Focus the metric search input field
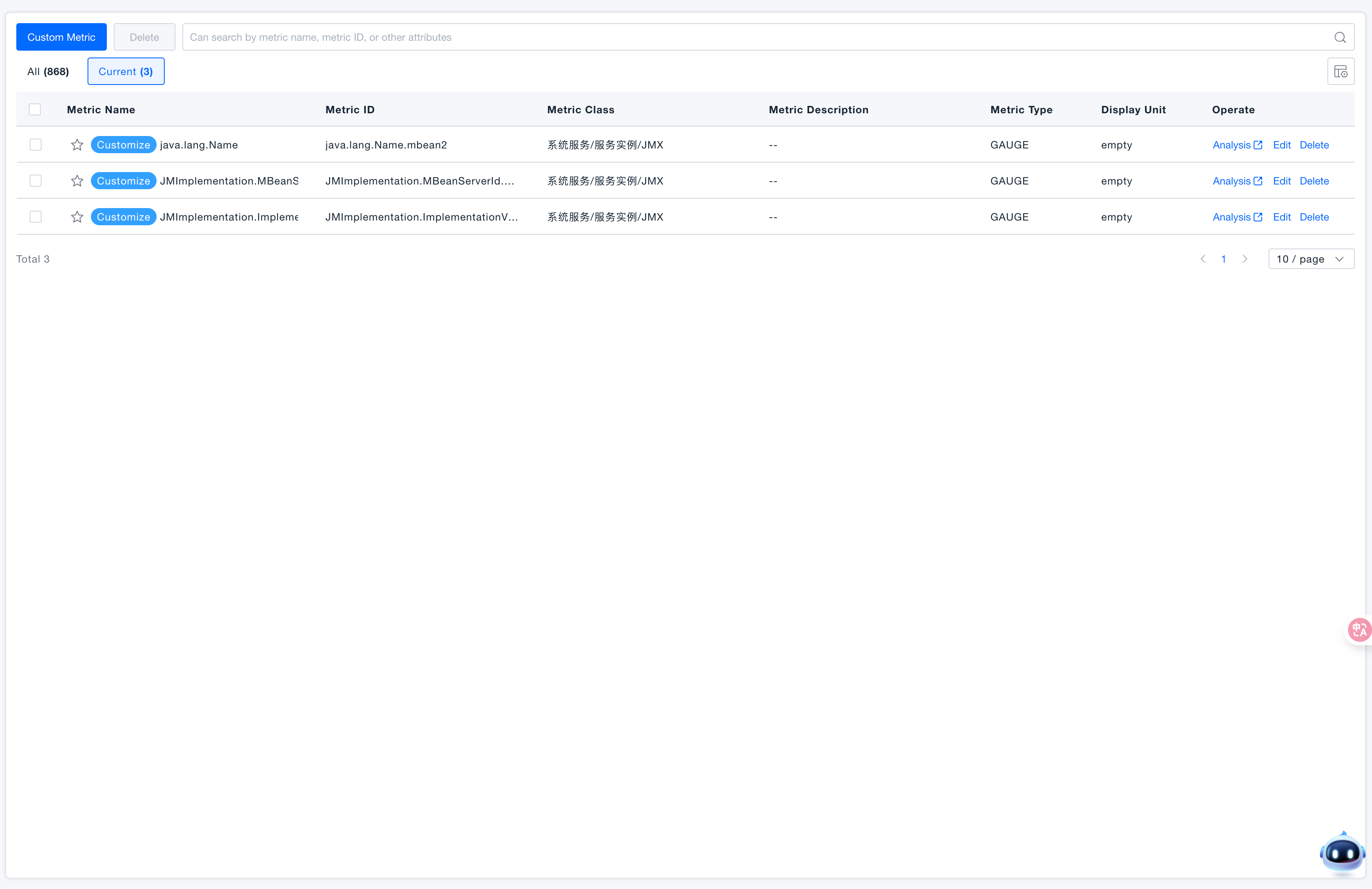Image resolution: width=1372 pixels, height=889 pixels. [x=749, y=37]
